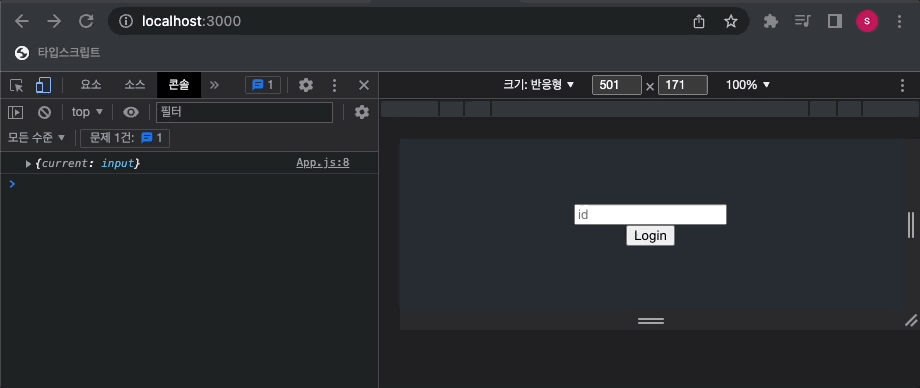Open Chrome three-dot menu
Screen dimensions: 920x388
click(x=899, y=22)
